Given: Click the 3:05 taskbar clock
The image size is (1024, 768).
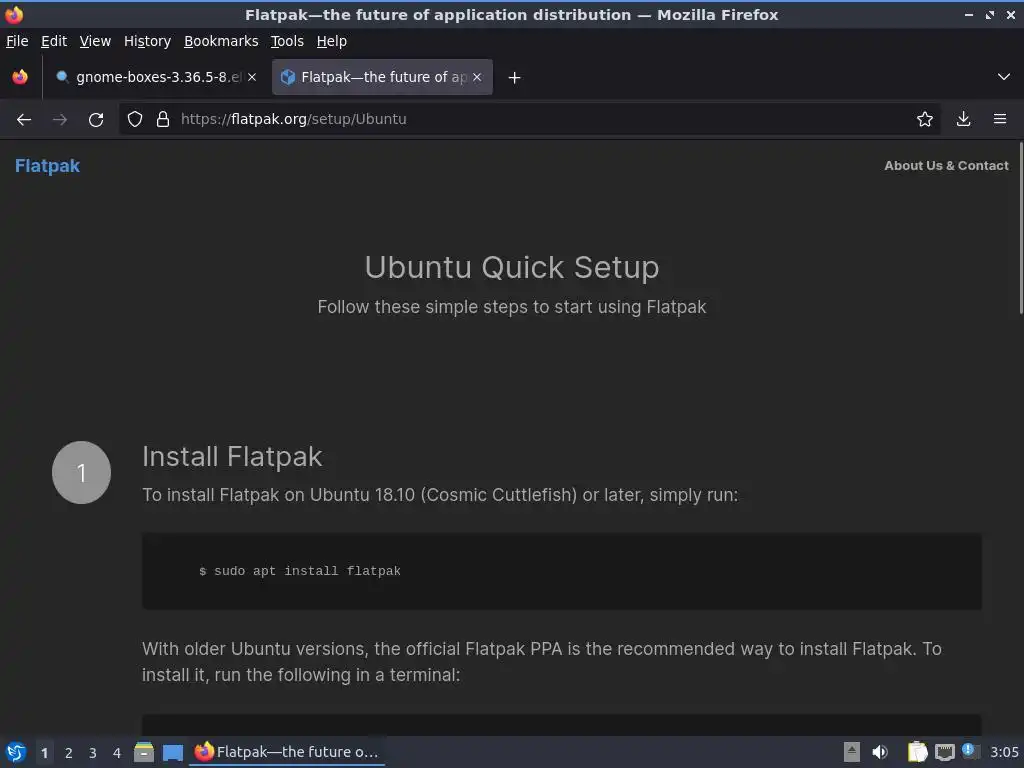Looking at the screenshot, I should coord(1004,752).
